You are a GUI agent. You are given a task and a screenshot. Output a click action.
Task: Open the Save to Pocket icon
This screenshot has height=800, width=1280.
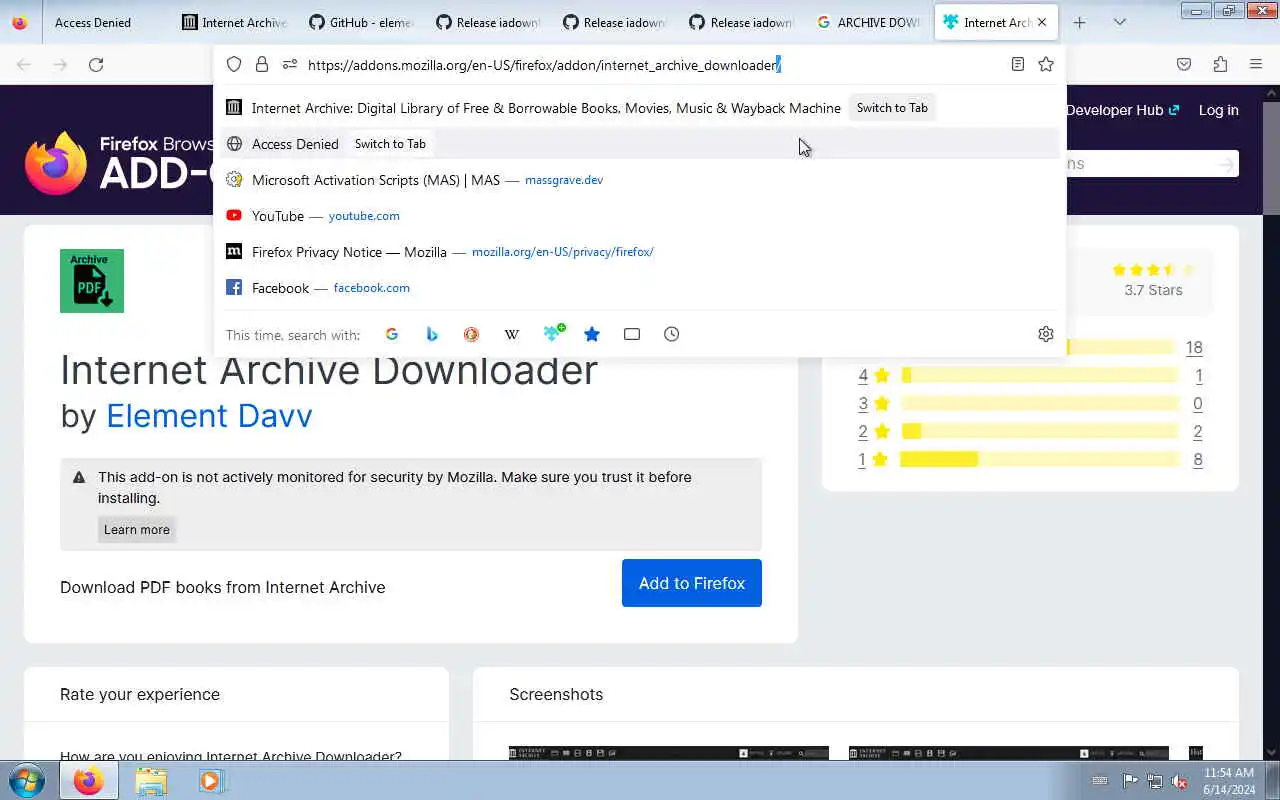click(x=1184, y=64)
